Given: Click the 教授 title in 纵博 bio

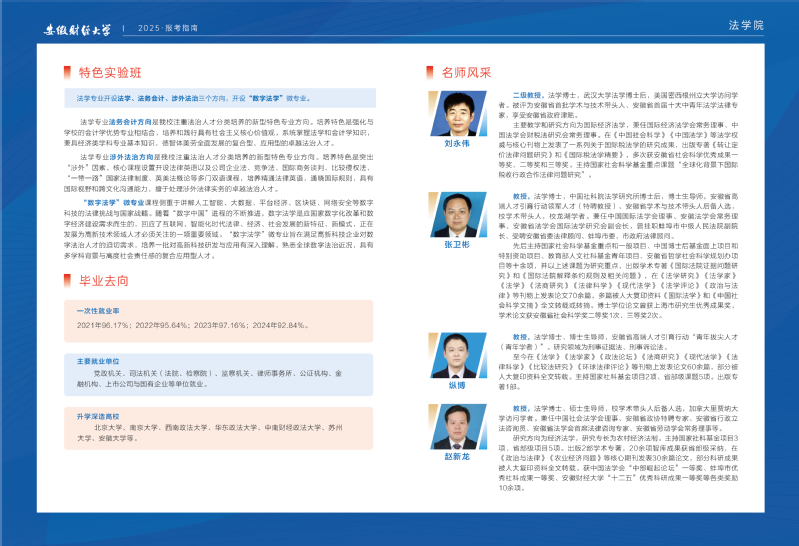Looking at the screenshot, I should [521, 336].
